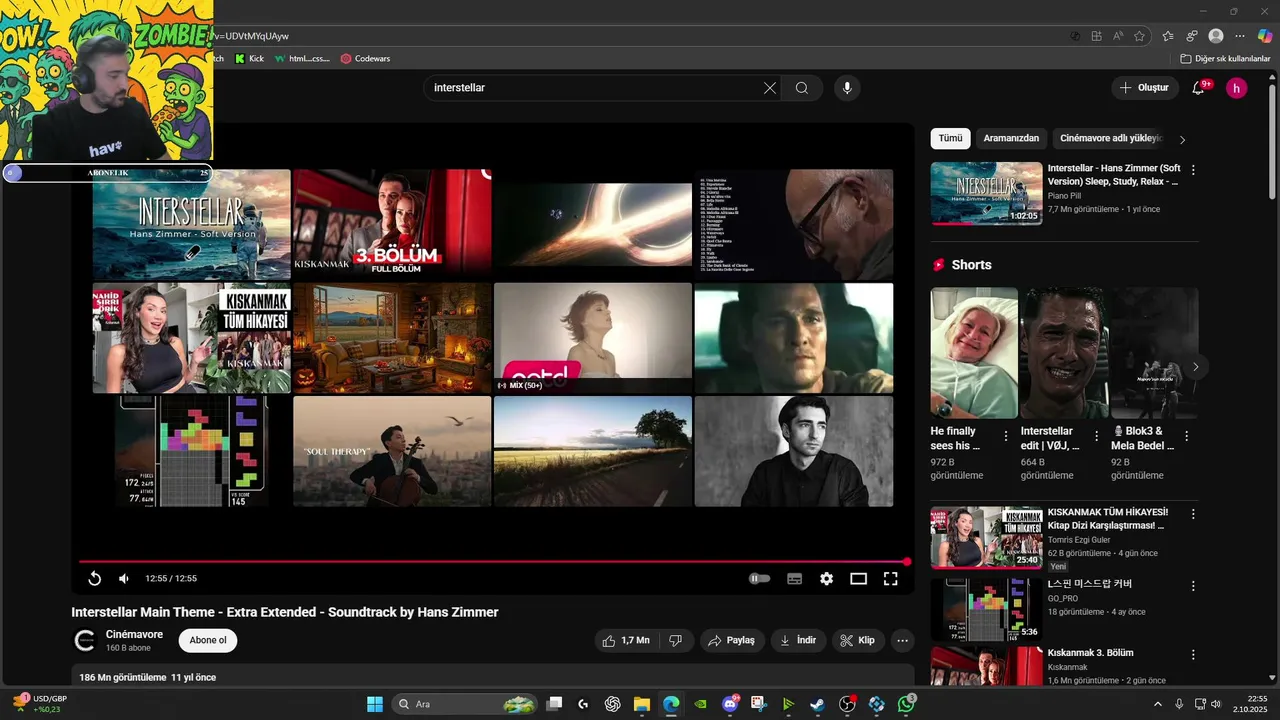This screenshot has width=1280, height=720.
Task: Click the magnifier search button beside 'interstellar'
Action: click(x=802, y=88)
